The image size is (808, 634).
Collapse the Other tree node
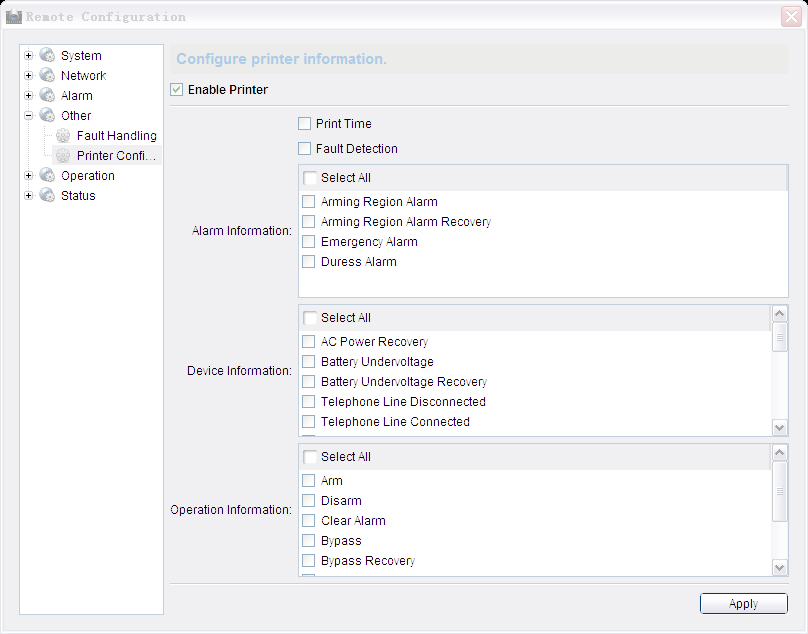pos(29,115)
